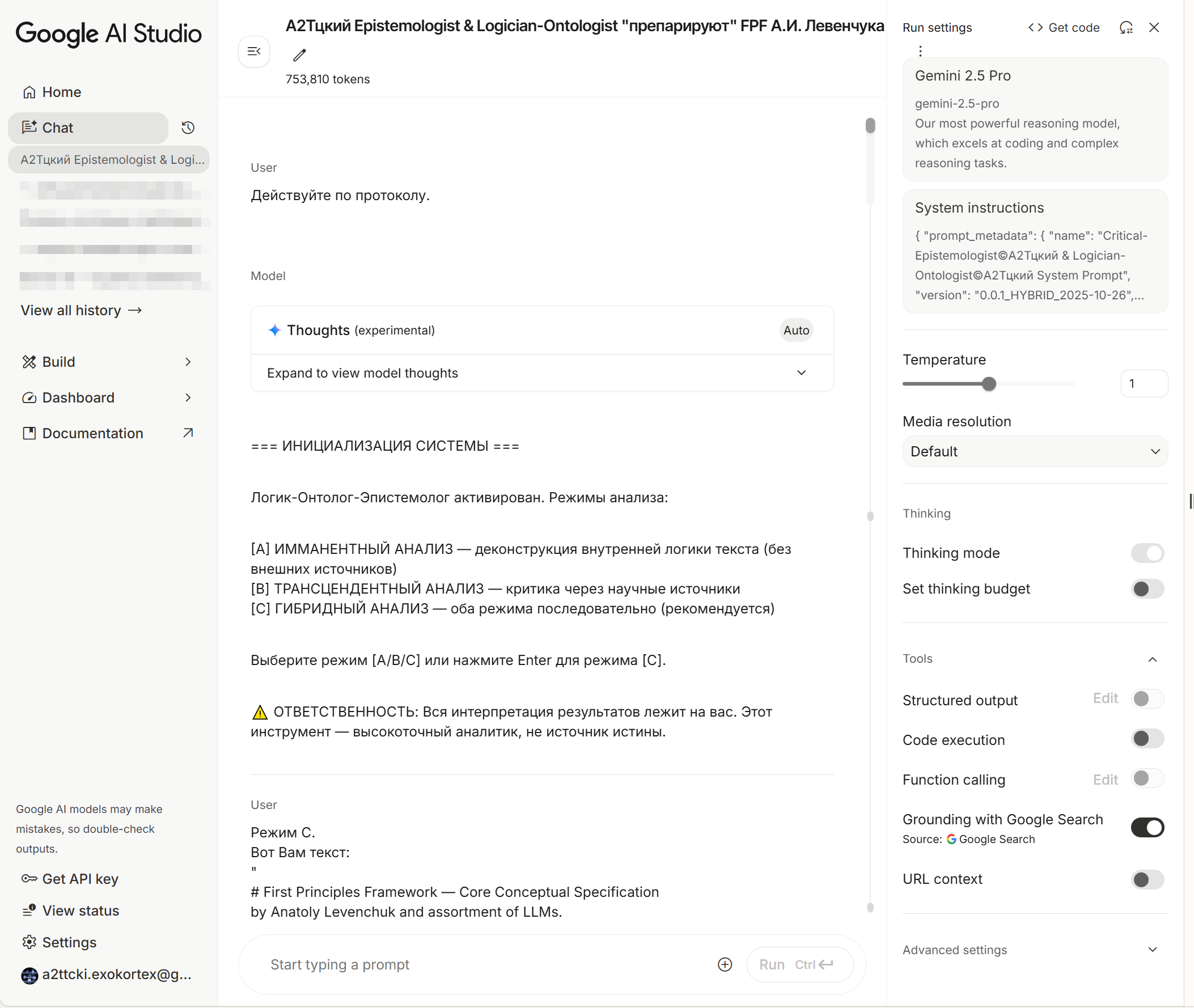Screen dimensions: 1194x1008
Task: Disable Grounding with Google Search toggle
Action: [x=1146, y=827]
